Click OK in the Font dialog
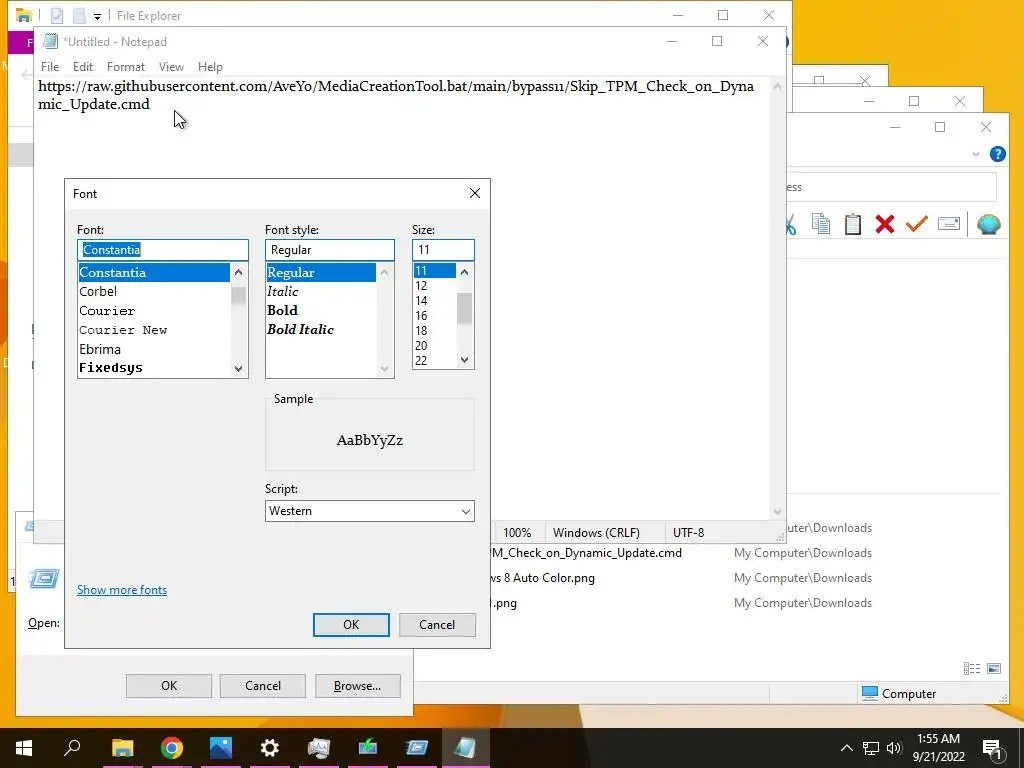Screen dimensions: 1024x768 pos(351,624)
